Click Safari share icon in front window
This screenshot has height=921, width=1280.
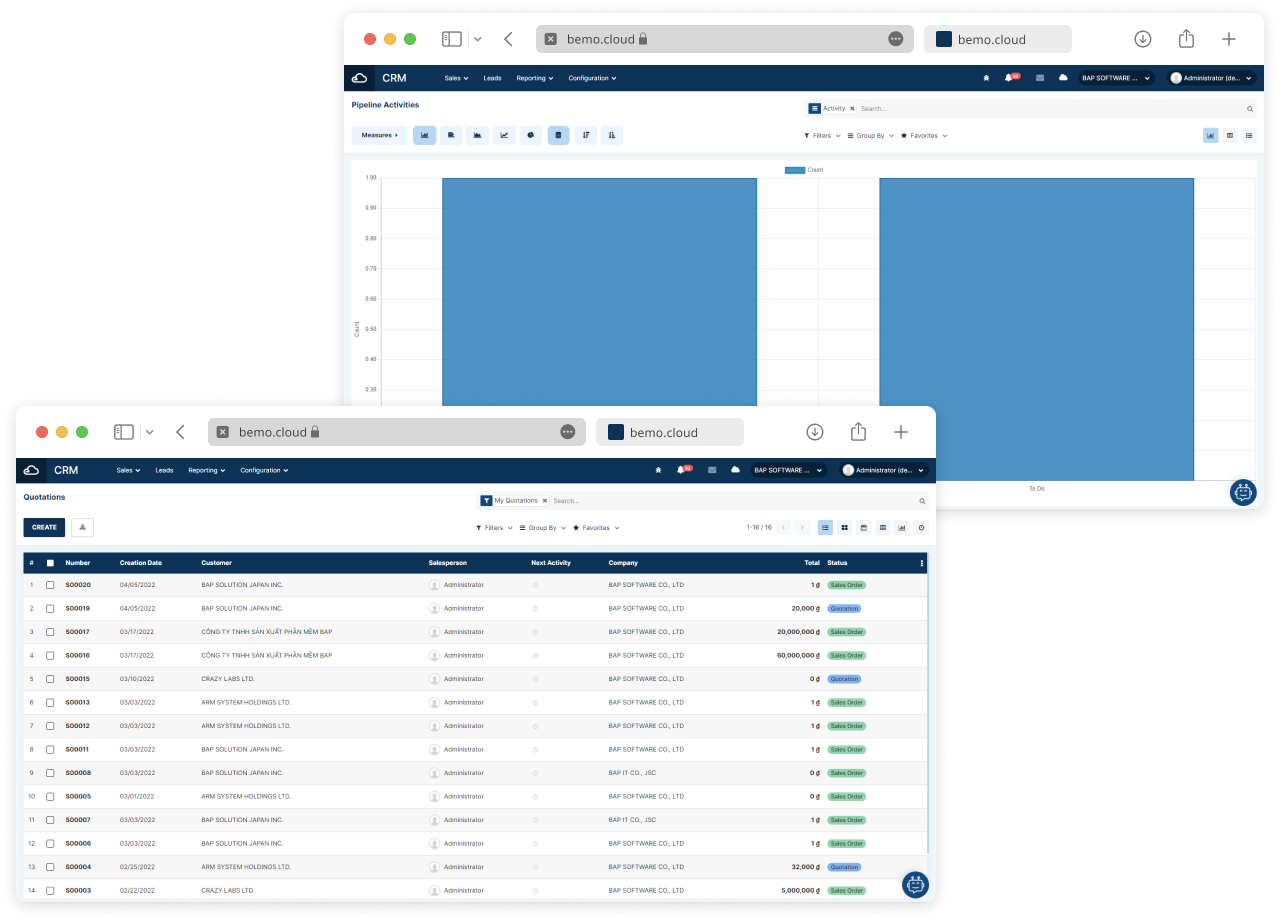point(858,432)
